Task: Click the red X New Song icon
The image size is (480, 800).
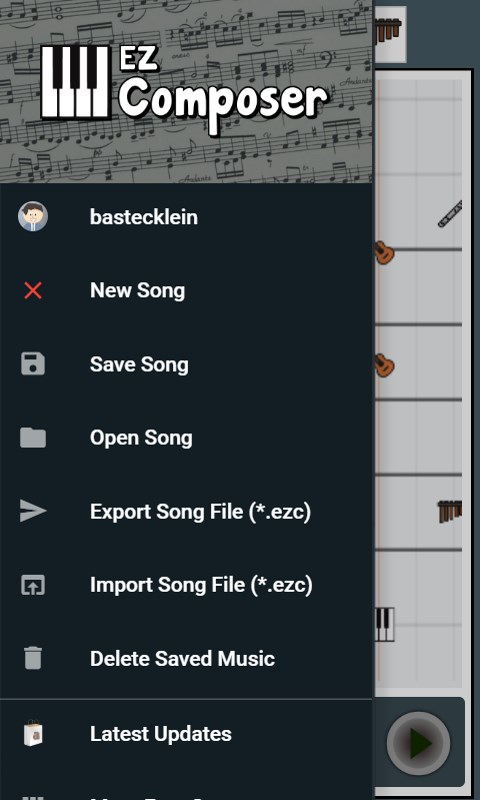Action: 33,291
